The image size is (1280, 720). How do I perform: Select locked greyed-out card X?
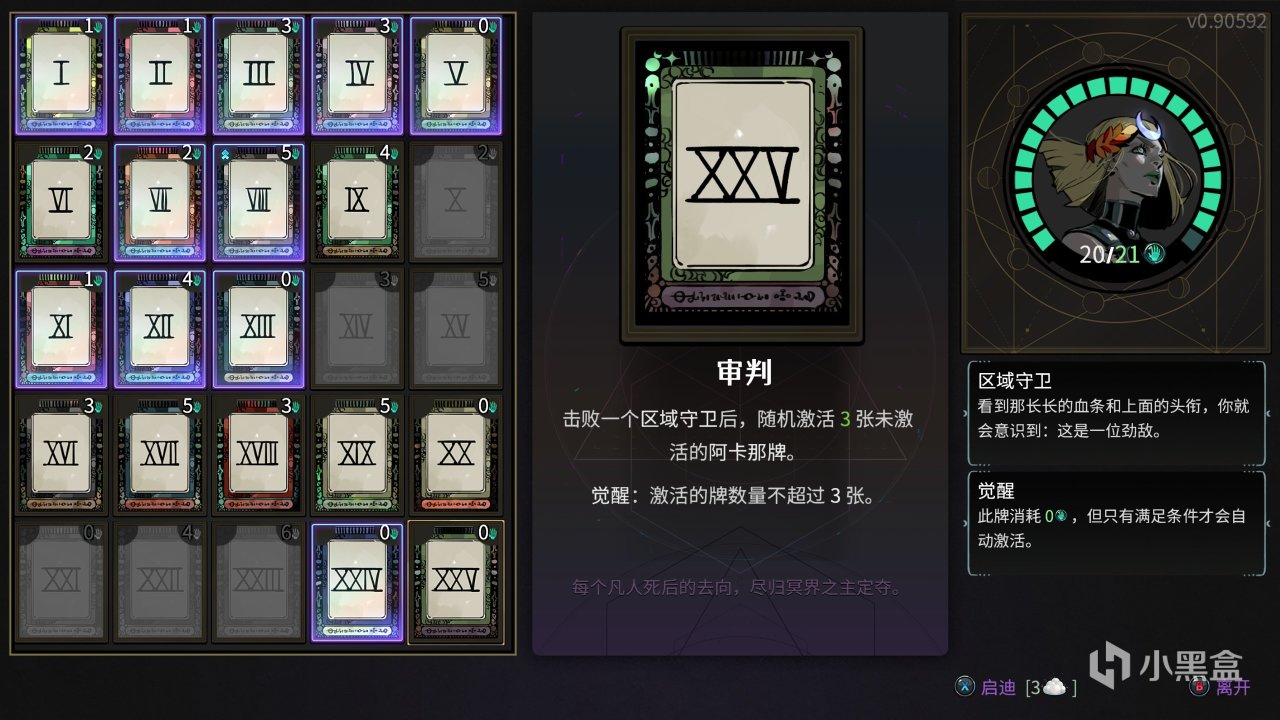(456, 202)
